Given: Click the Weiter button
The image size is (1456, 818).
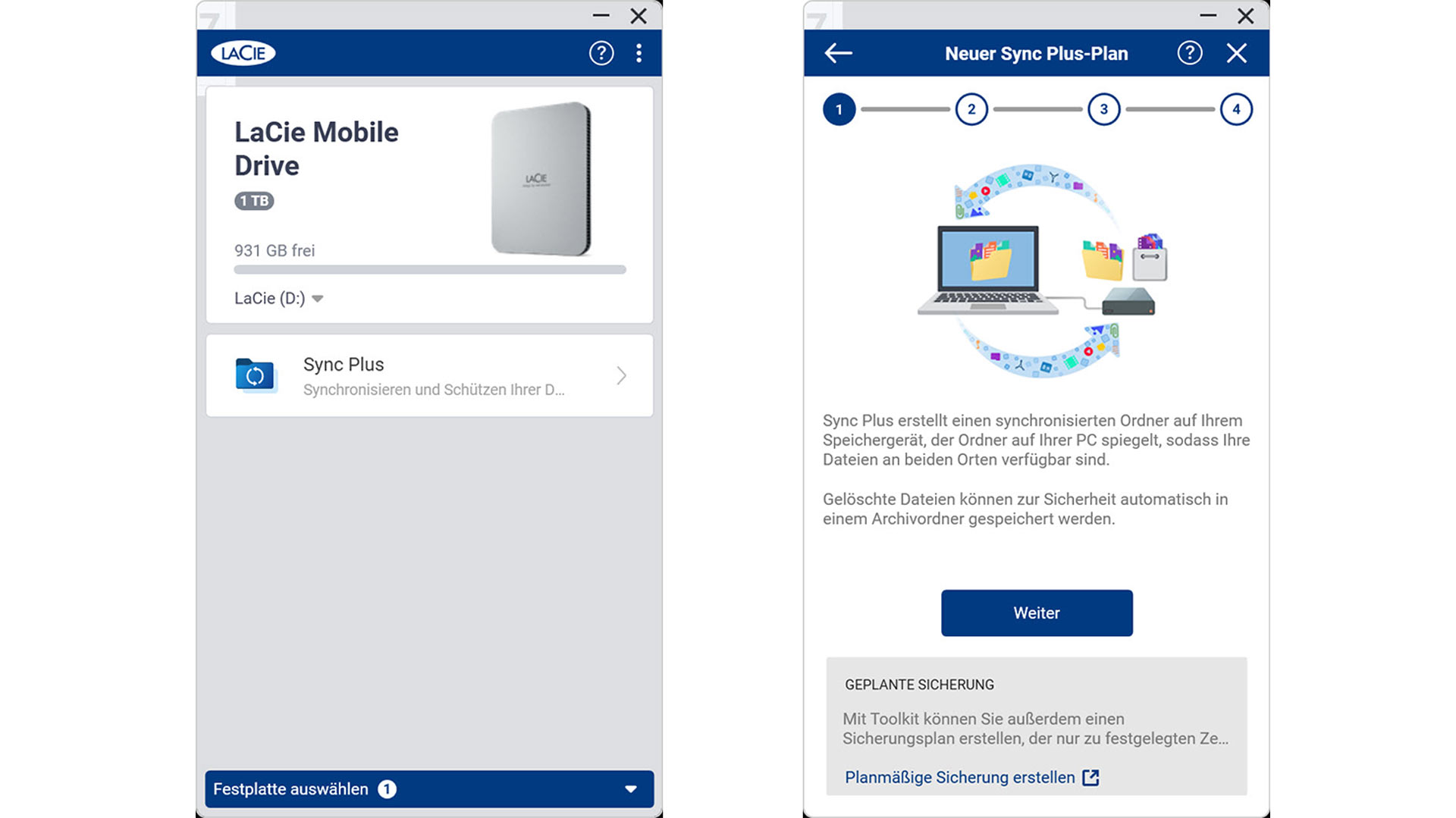Looking at the screenshot, I should point(1037,613).
